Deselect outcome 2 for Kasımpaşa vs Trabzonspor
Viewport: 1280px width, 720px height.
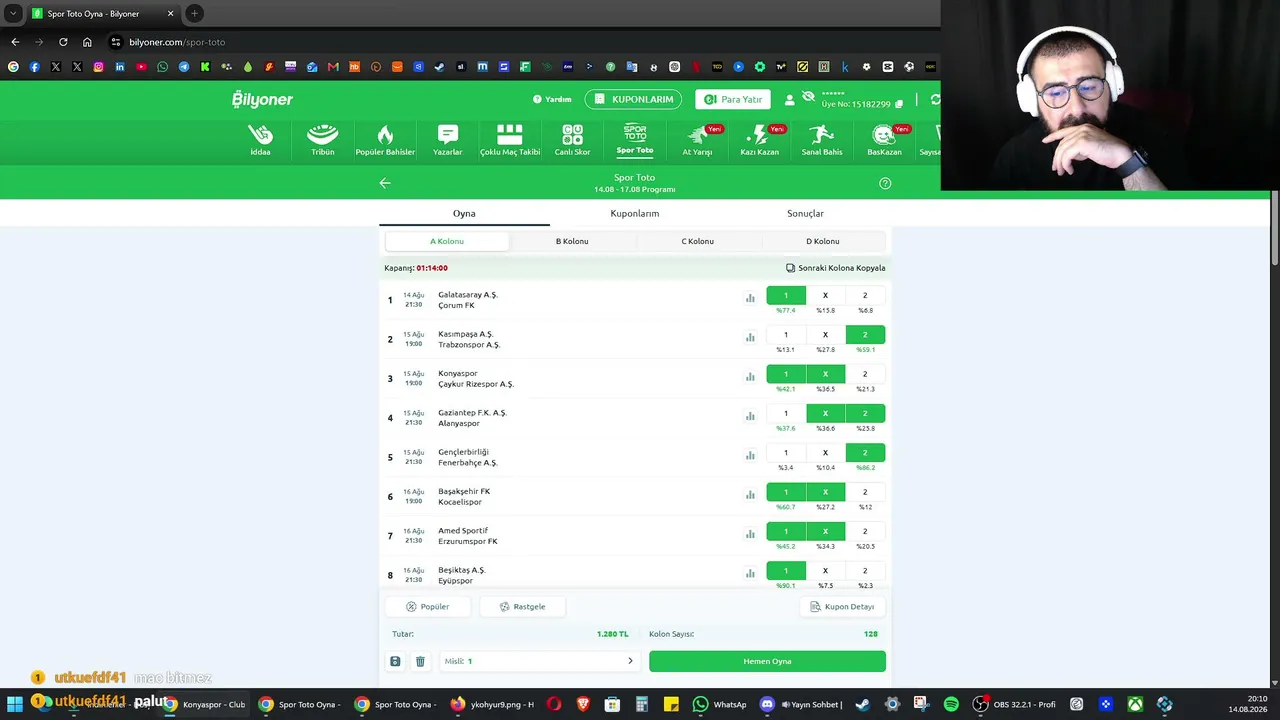865,335
